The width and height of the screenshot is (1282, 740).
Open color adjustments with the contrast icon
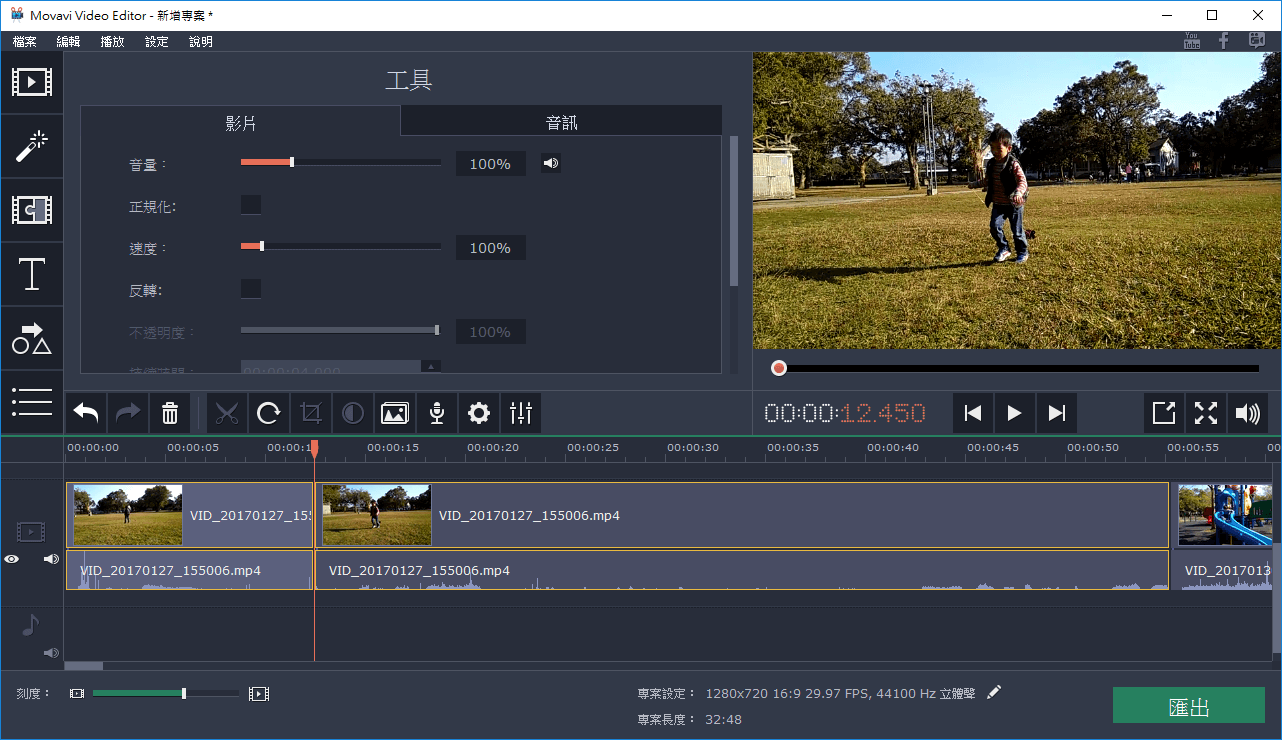pyautogui.click(x=353, y=413)
